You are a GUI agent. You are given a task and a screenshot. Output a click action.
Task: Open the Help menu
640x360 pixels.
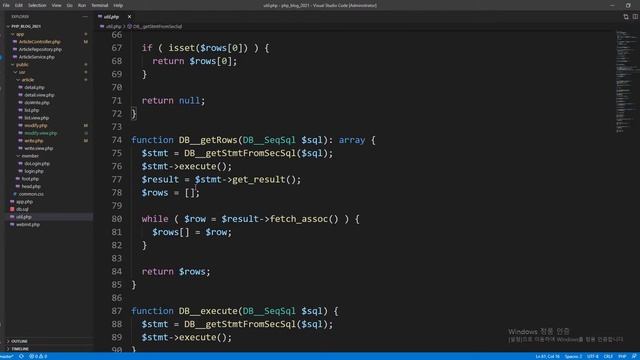click(118, 5)
